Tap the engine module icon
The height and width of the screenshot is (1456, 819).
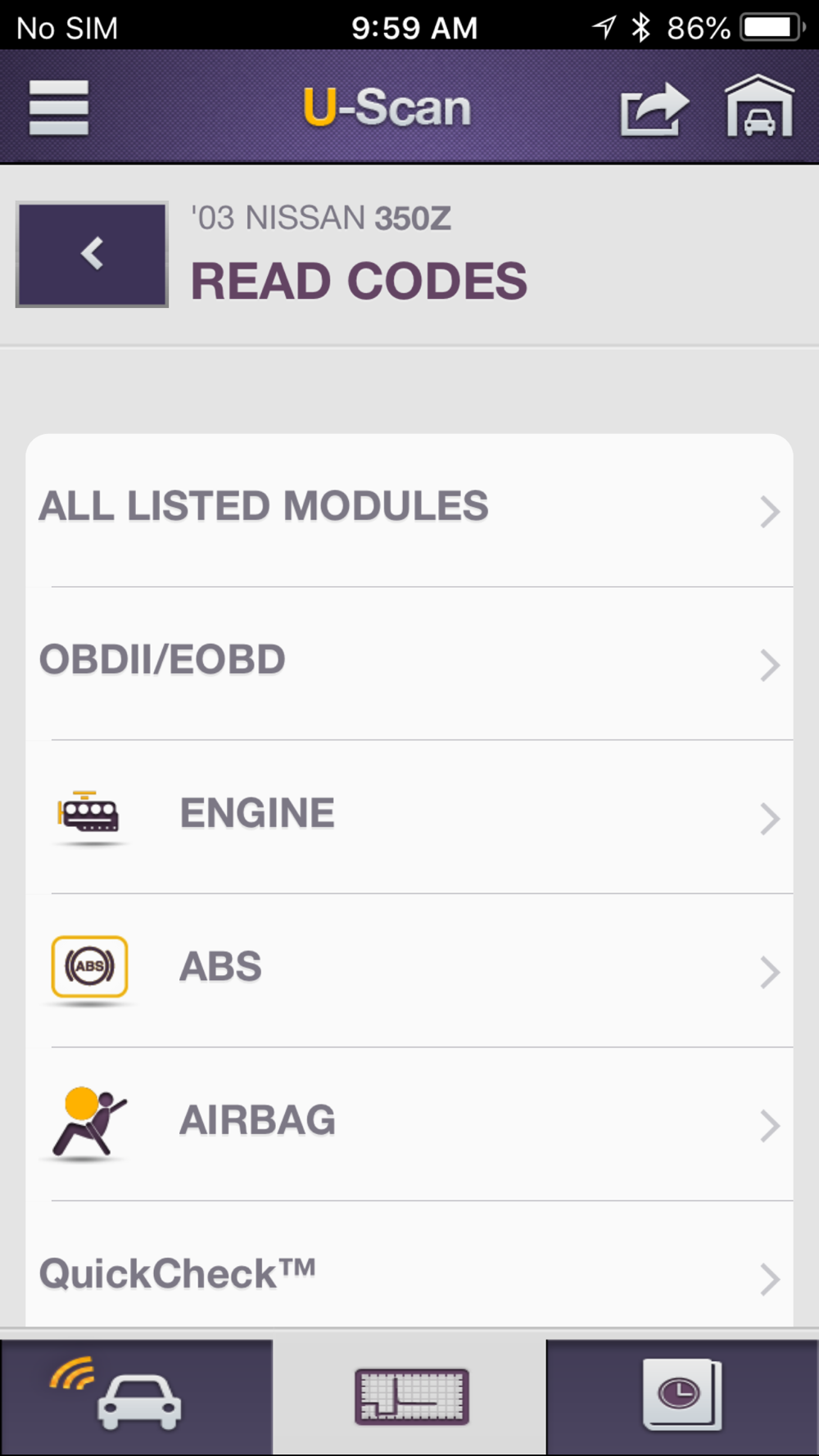pyautogui.click(x=89, y=813)
